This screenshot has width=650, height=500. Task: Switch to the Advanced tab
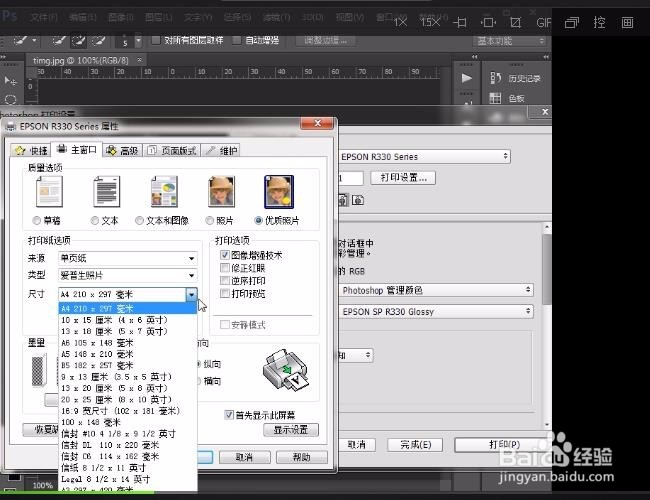(x=122, y=150)
